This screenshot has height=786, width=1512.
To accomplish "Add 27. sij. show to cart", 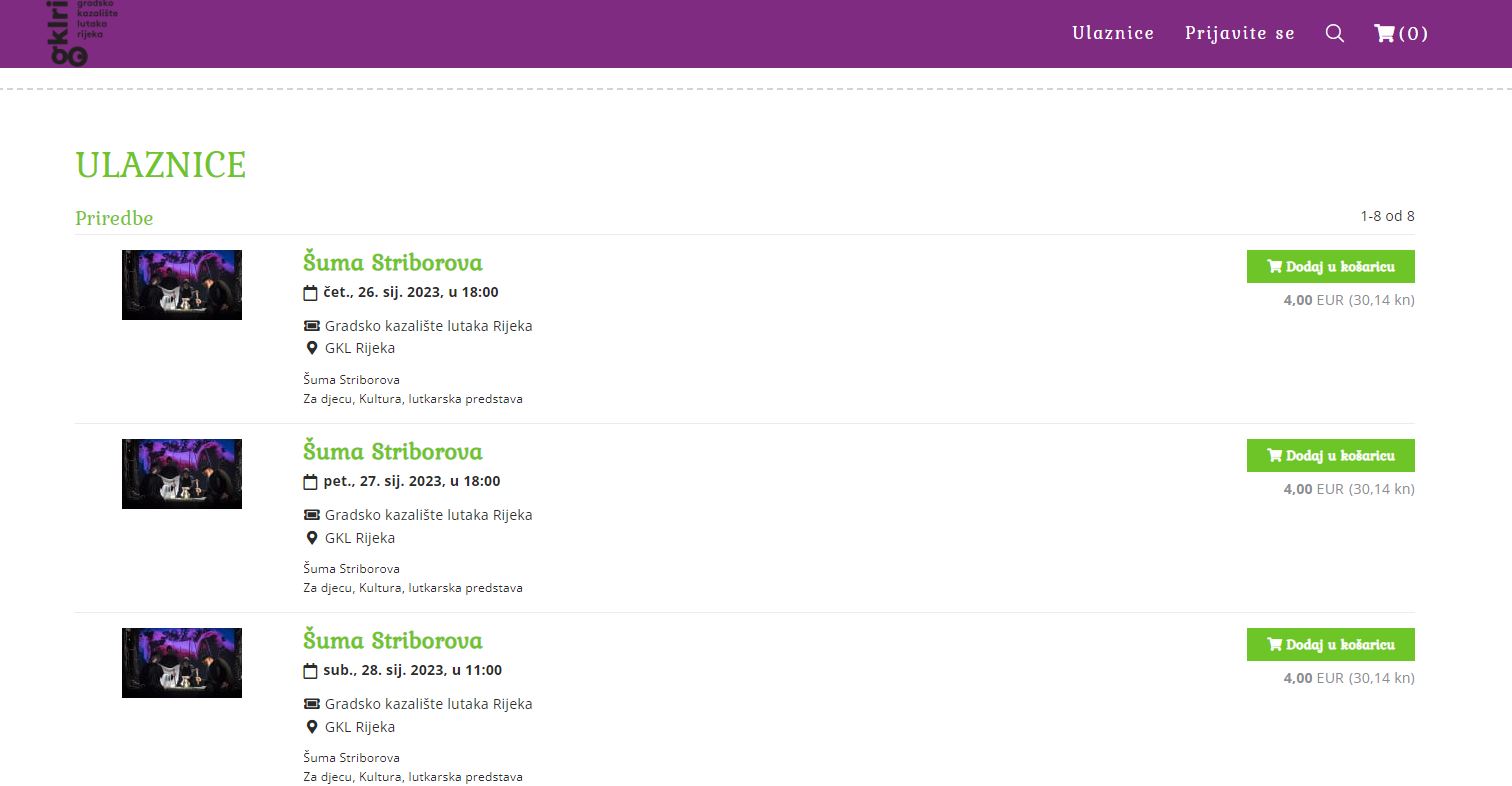I will [1330, 455].
